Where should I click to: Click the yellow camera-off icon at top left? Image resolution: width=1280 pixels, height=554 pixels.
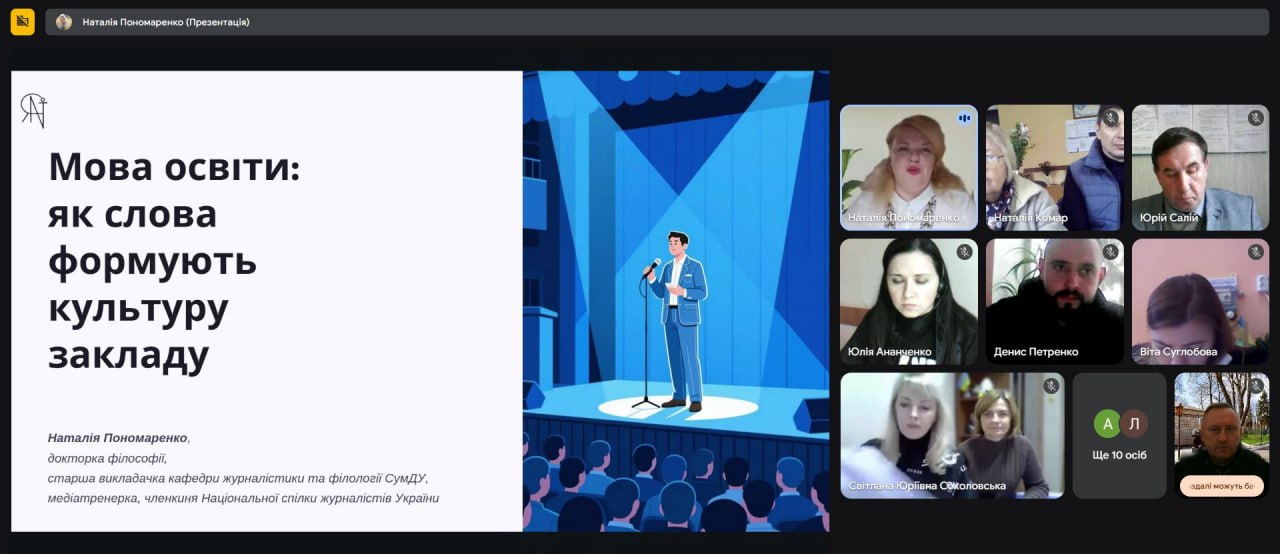pos(22,21)
